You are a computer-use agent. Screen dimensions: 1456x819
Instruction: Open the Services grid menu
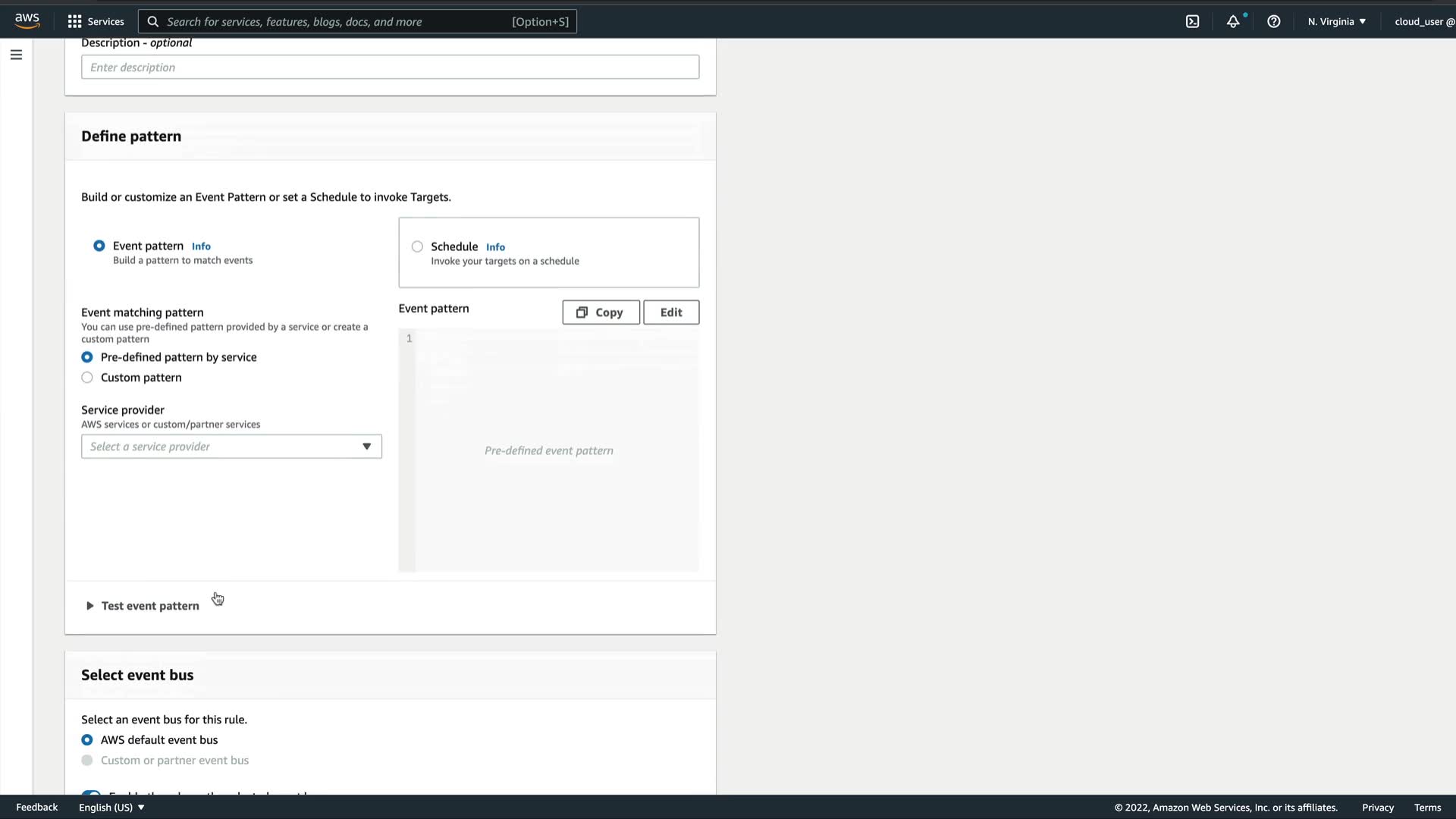[96, 21]
